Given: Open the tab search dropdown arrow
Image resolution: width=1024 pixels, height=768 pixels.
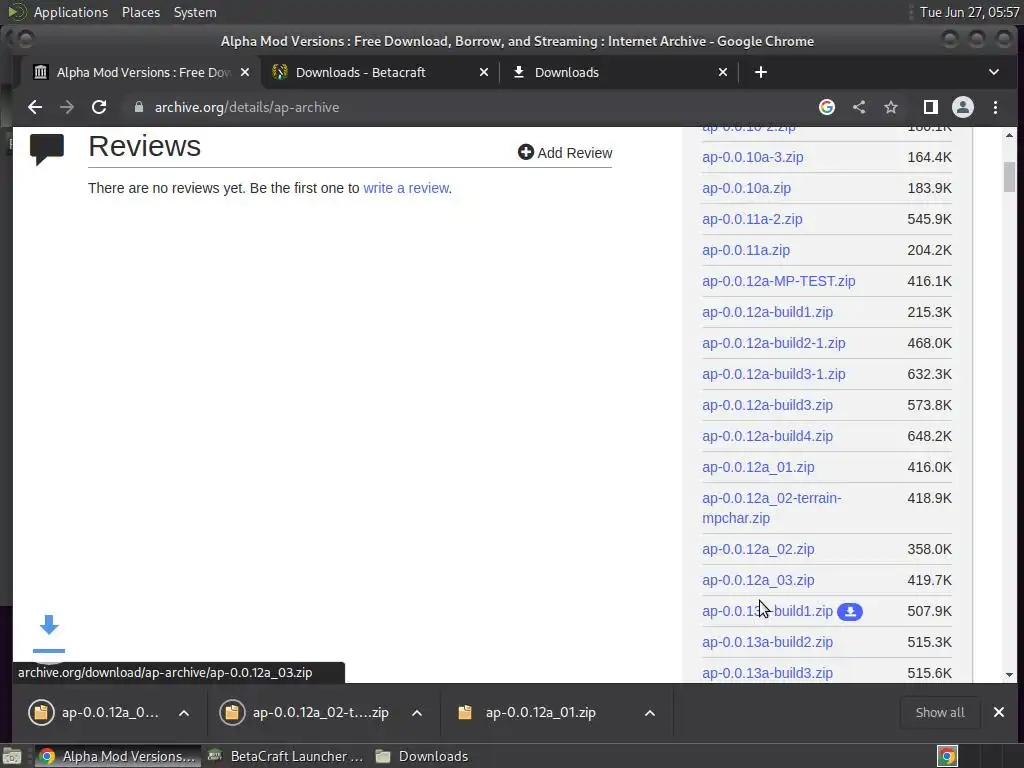Looking at the screenshot, I should coord(994,72).
